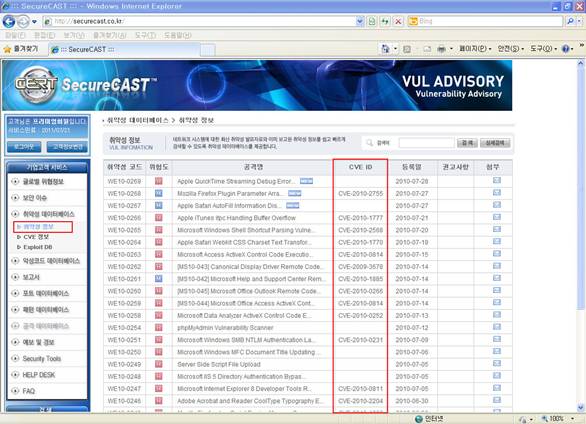
Task: Open the 도구(O) toolbar dropdown
Action: click(x=544, y=49)
